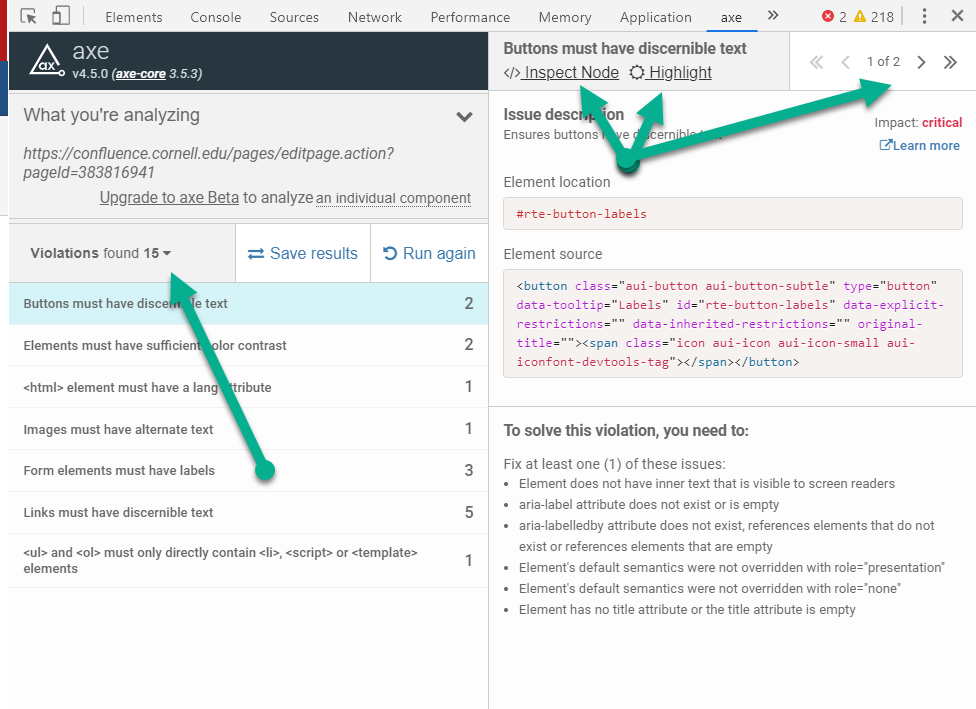This screenshot has width=976, height=709.
Task: Select 'Buttons must have discernible text' violation
Action: 248,303
